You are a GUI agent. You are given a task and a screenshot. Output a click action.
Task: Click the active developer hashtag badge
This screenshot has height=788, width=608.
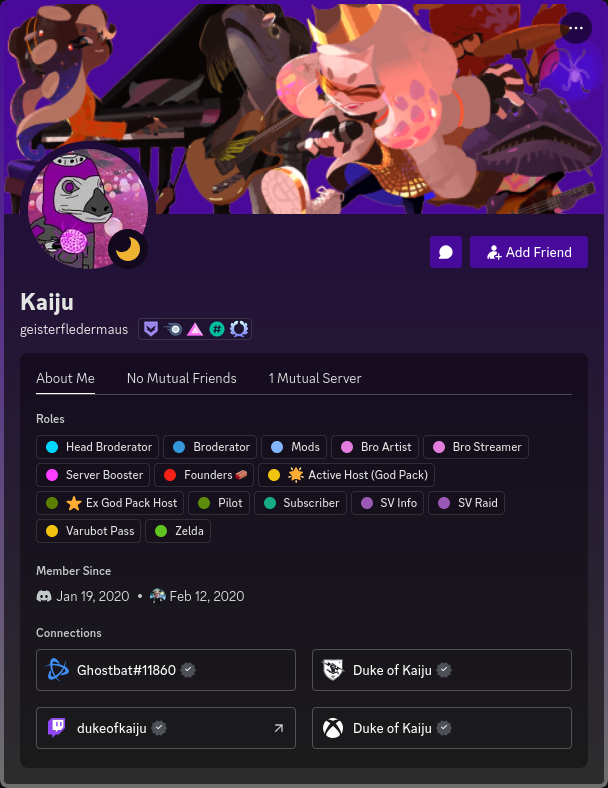tap(217, 329)
